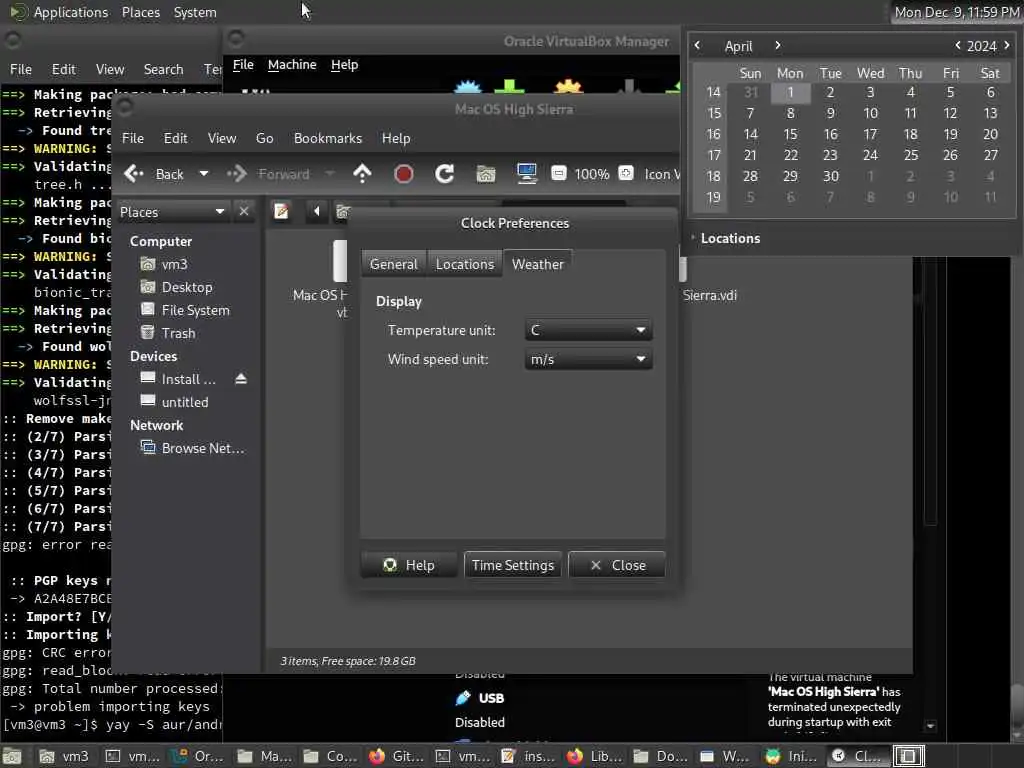This screenshot has height=768, width=1024.
Task: Open the Temperature unit dropdown
Action: coord(588,330)
